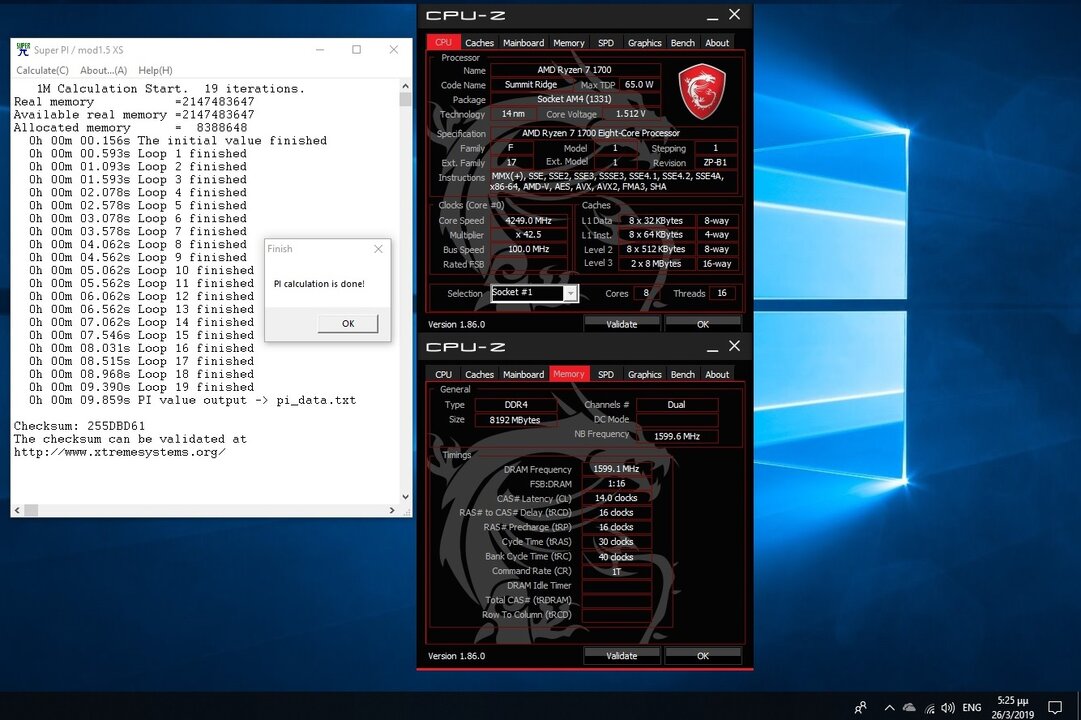Screen dimensions: 1081x720
Task: Open the Wi-Fi network tray icon
Action: [930, 708]
